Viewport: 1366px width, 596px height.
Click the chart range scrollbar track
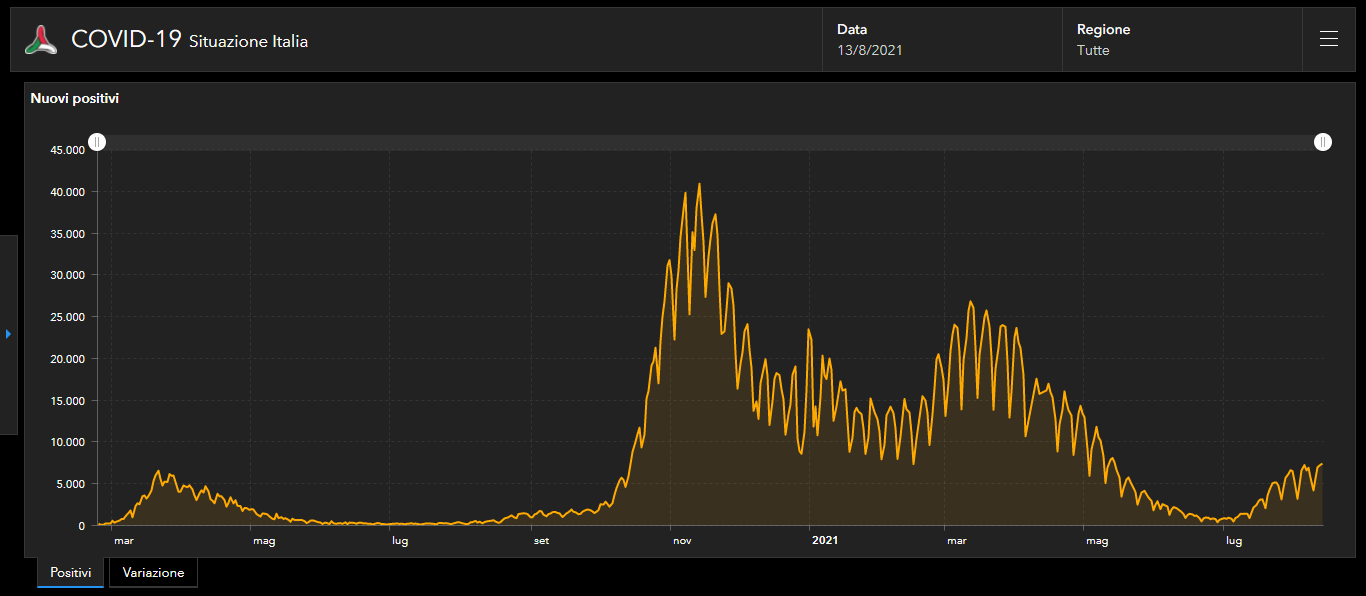710,142
